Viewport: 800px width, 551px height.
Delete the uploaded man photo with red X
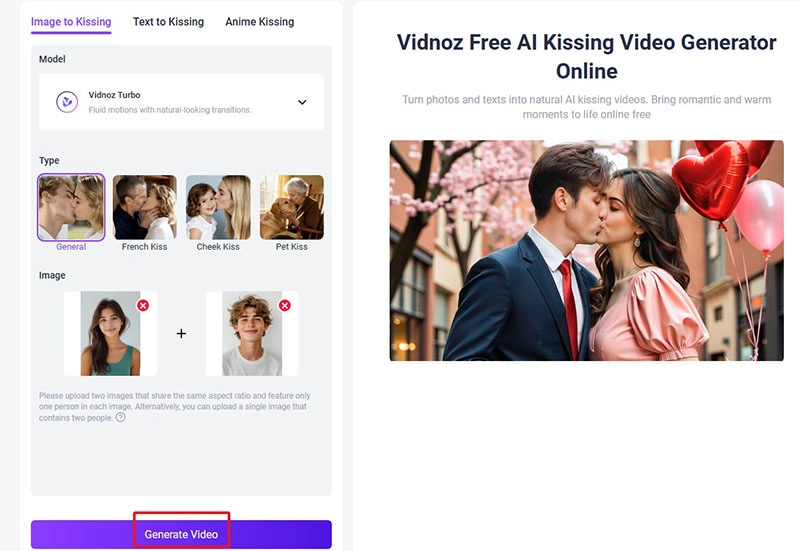coord(285,305)
